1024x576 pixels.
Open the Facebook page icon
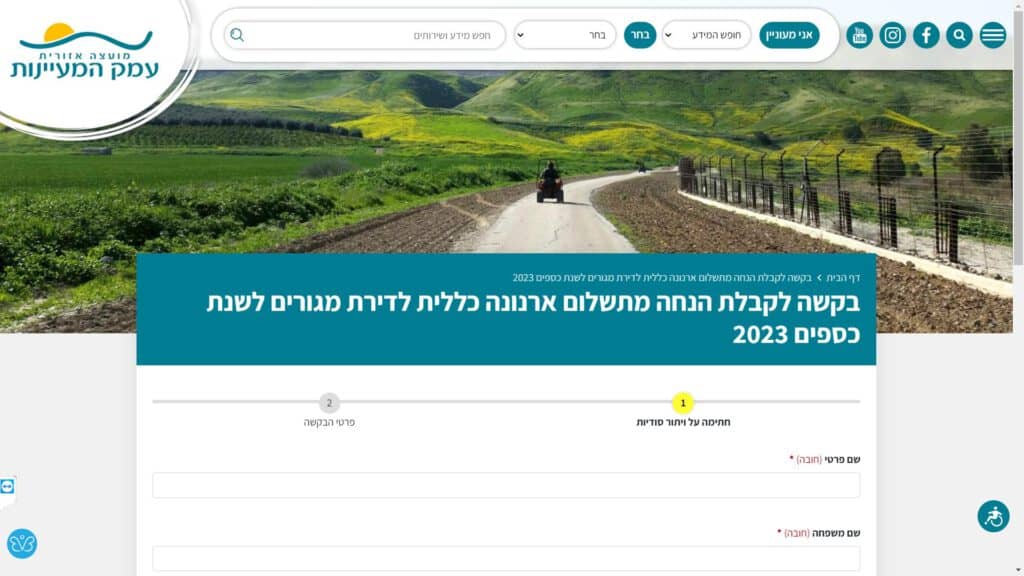coord(926,35)
